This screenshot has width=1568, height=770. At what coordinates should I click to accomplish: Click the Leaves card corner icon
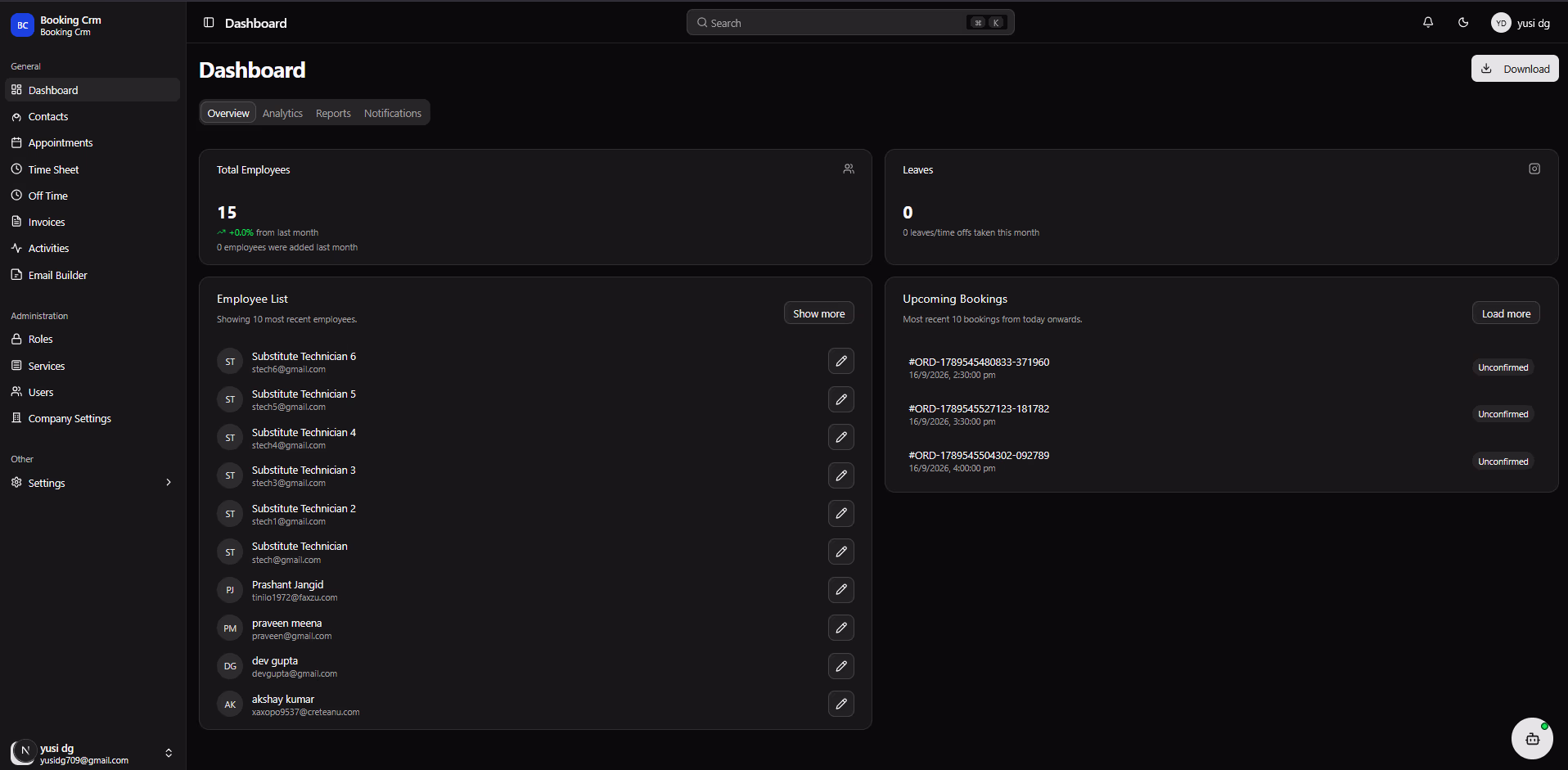pyautogui.click(x=1534, y=169)
